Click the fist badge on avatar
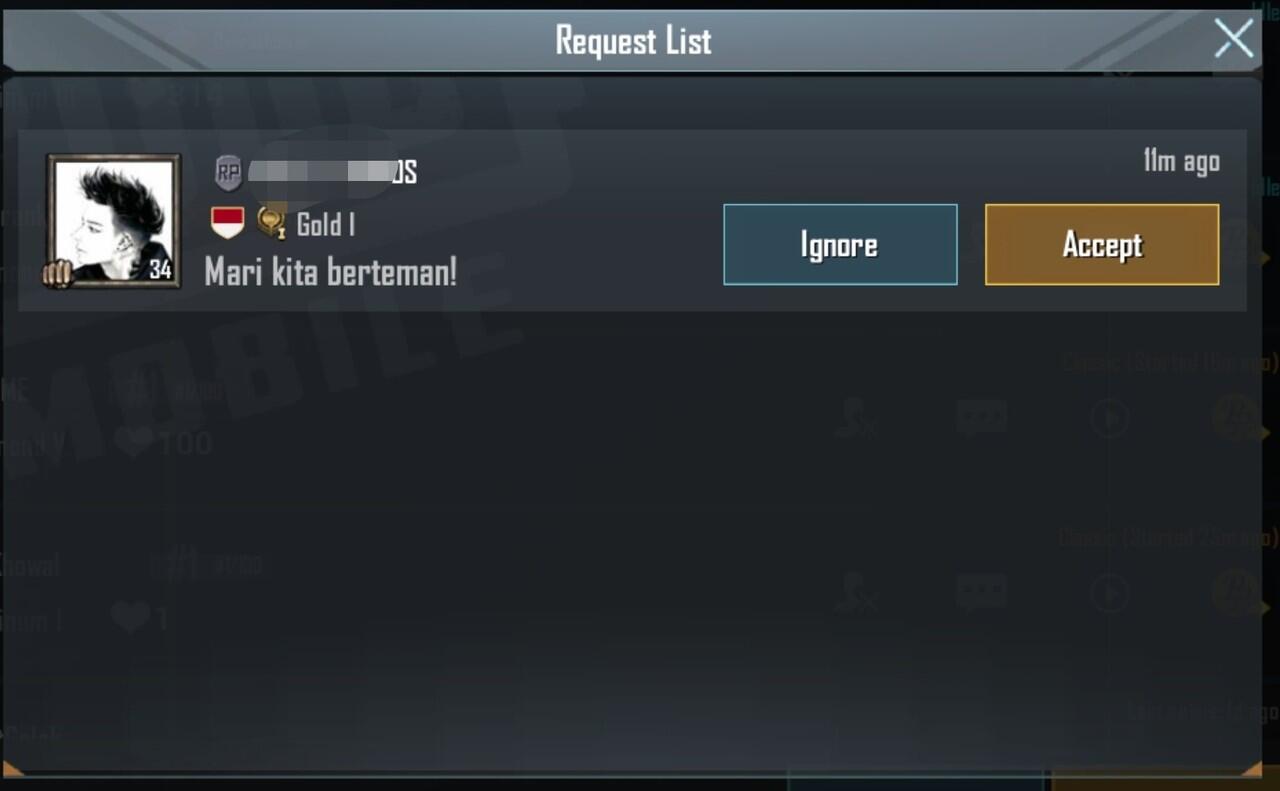This screenshot has width=1280, height=791. pos(58,273)
